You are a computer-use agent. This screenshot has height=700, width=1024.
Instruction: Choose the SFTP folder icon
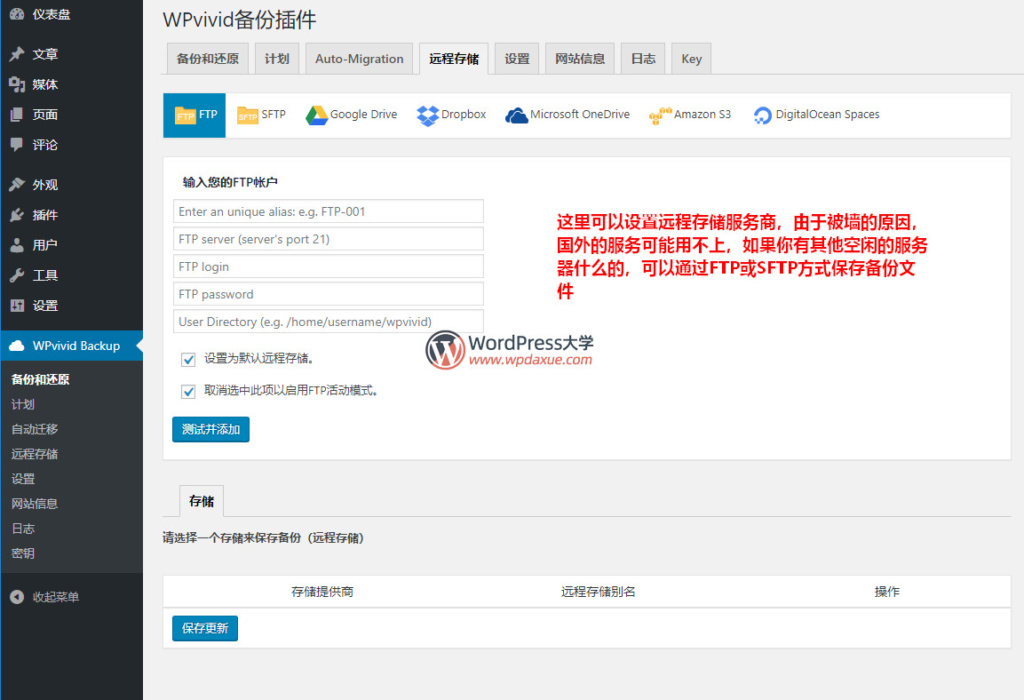pyautogui.click(x=247, y=115)
